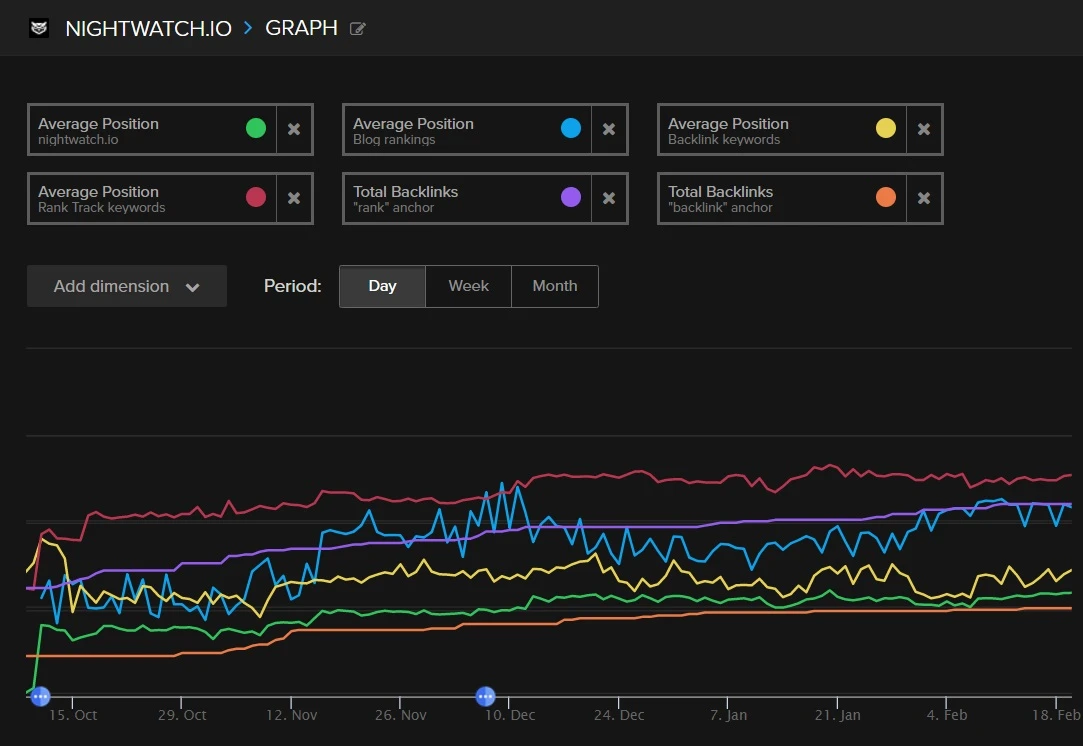Image resolution: width=1083 pixels, height=746 pixels.
Task: Toggle the green nightwatch.io series color dot
Action: tap(256, 128)
